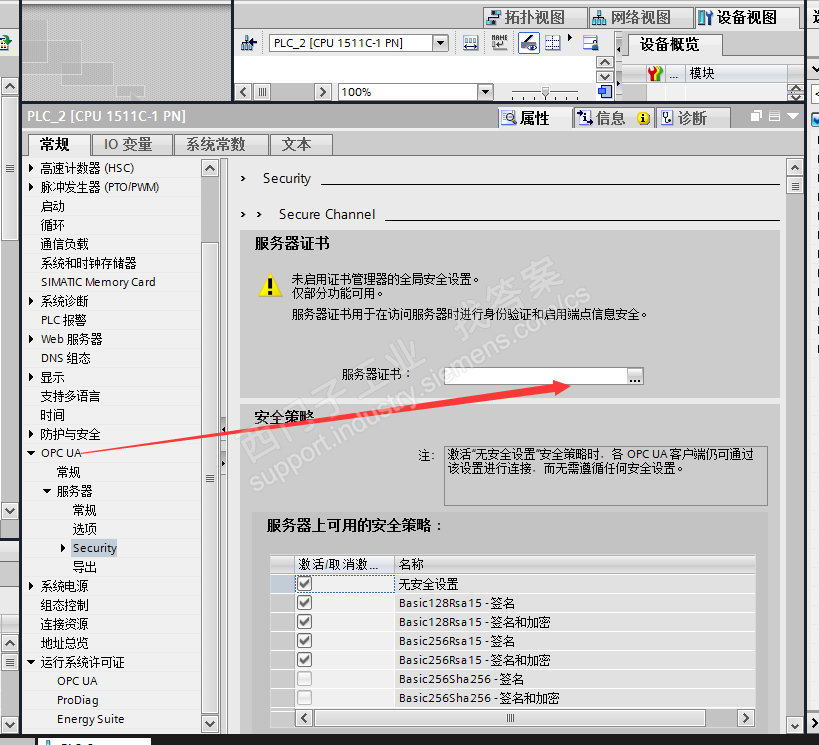The width and height of the screenshot is (819, 745).
Task: Expand the 脉冲发生器 (PTO/PWM) node
Action: [31, 187]
